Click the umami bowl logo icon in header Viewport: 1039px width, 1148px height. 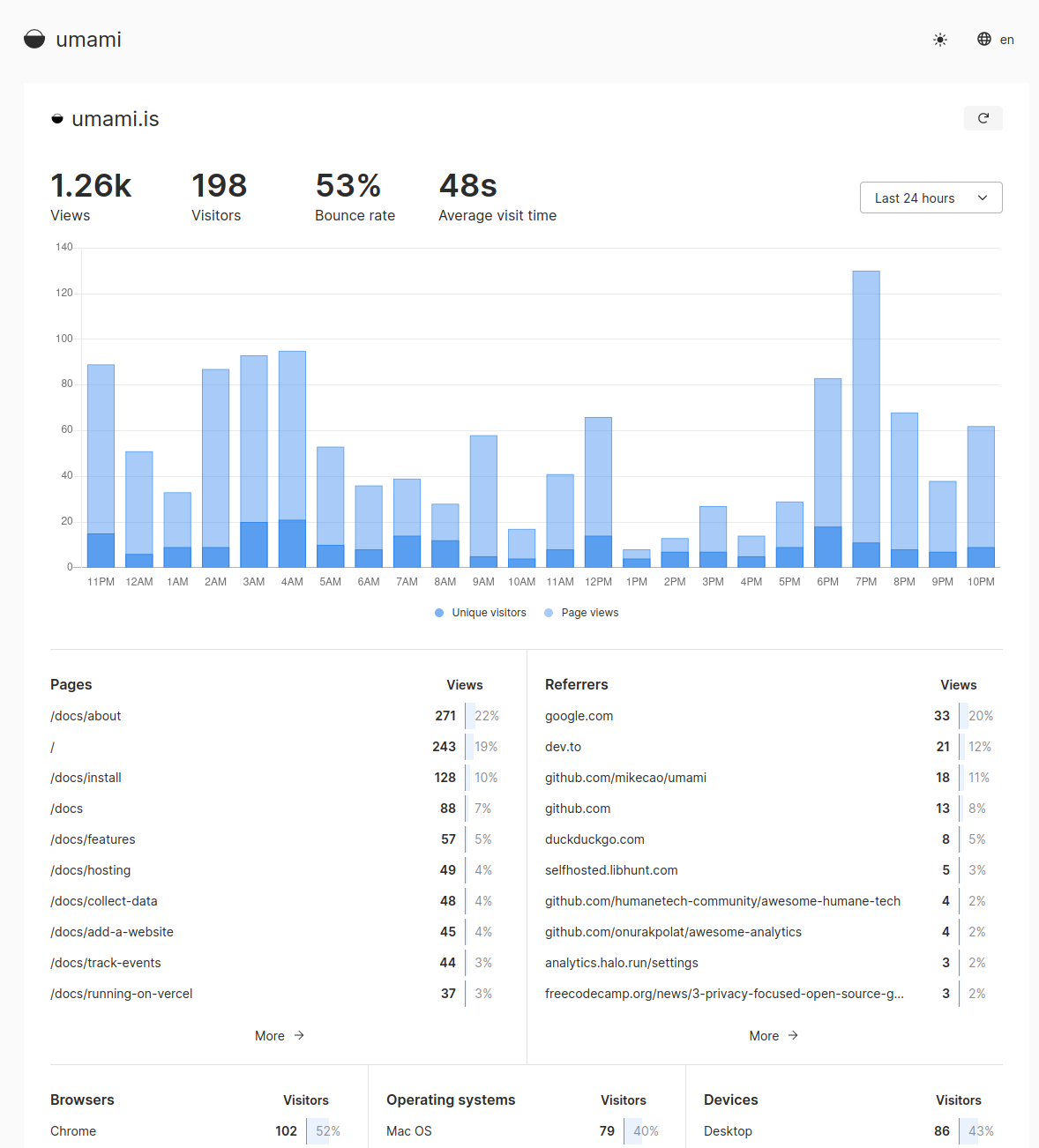coord(34,39)
